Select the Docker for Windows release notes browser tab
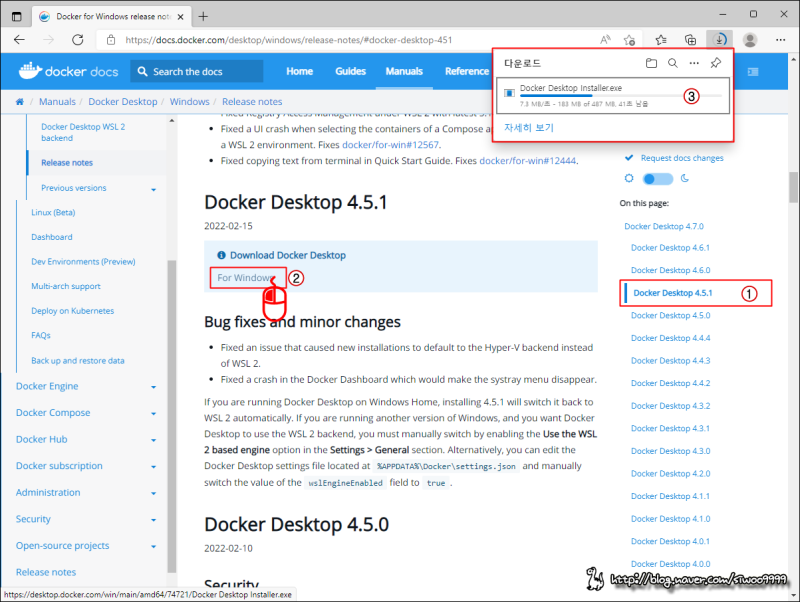This screenshot has width=800, height=602. pos(110,16)
